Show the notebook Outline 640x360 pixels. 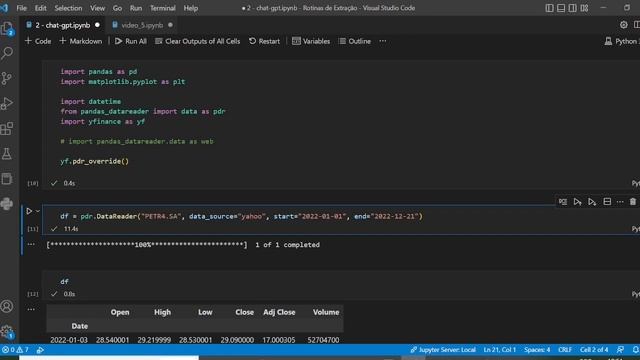[355, 41]
